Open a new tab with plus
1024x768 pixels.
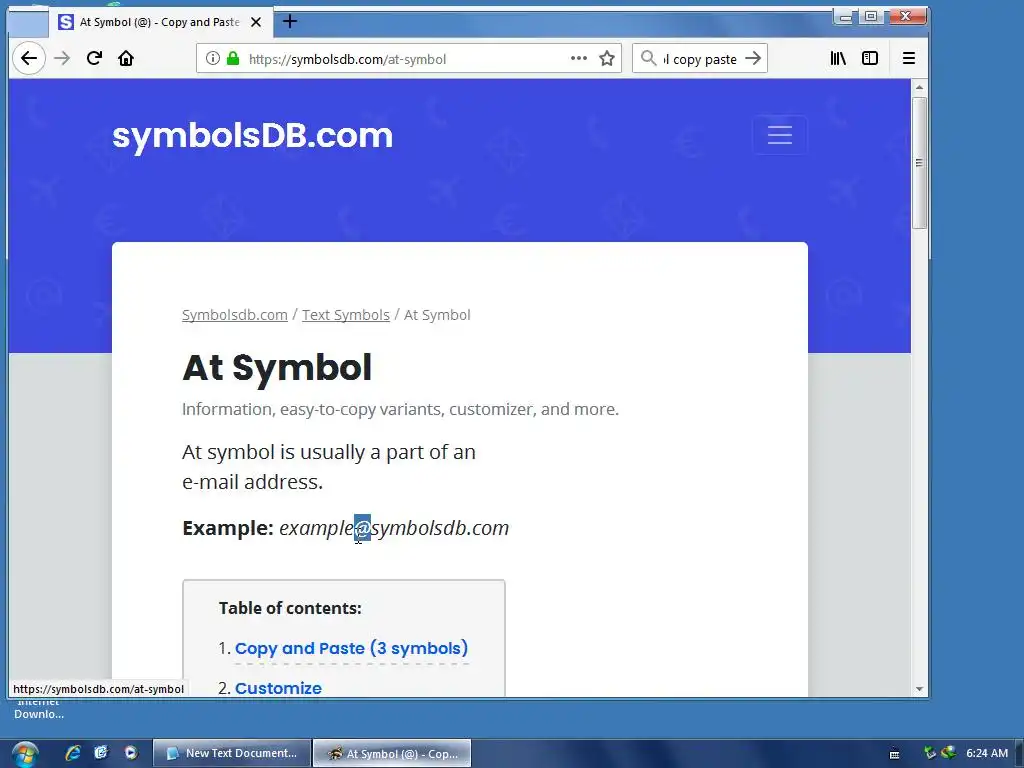click(290, 22)
